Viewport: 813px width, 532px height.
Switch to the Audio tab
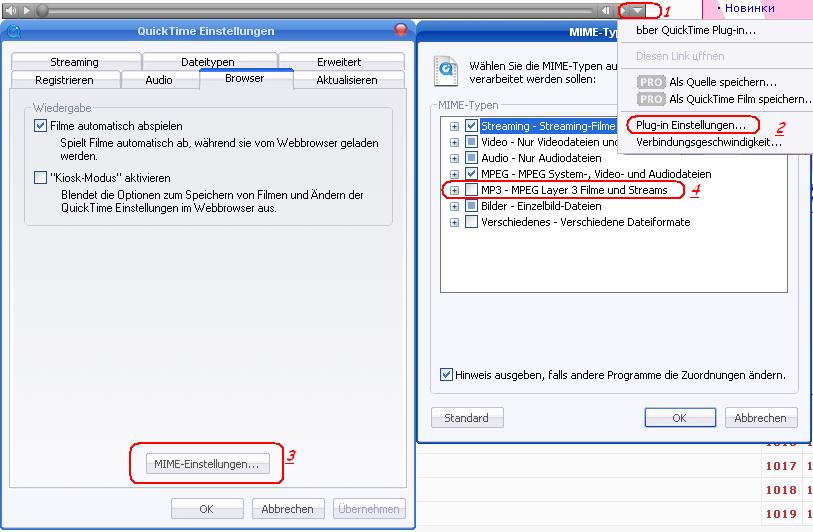159,80
